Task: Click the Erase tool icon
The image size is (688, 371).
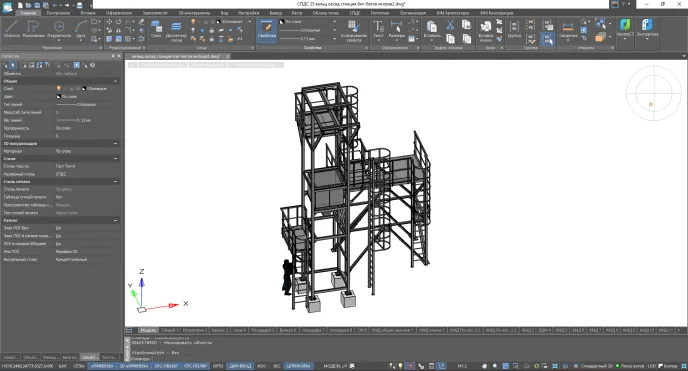Action: 141,21
